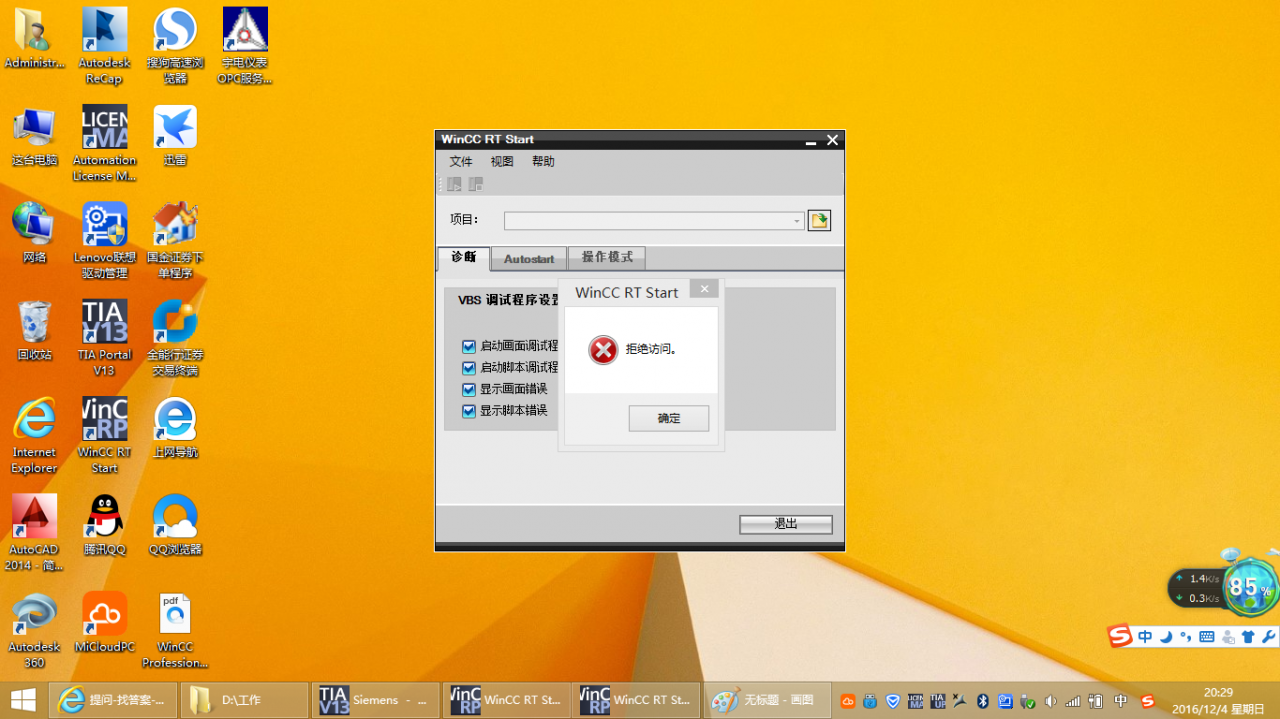Toggle 启动画面调试程序 checkbox
Viewport: 1280px width, 719px height.
(469, 346)
